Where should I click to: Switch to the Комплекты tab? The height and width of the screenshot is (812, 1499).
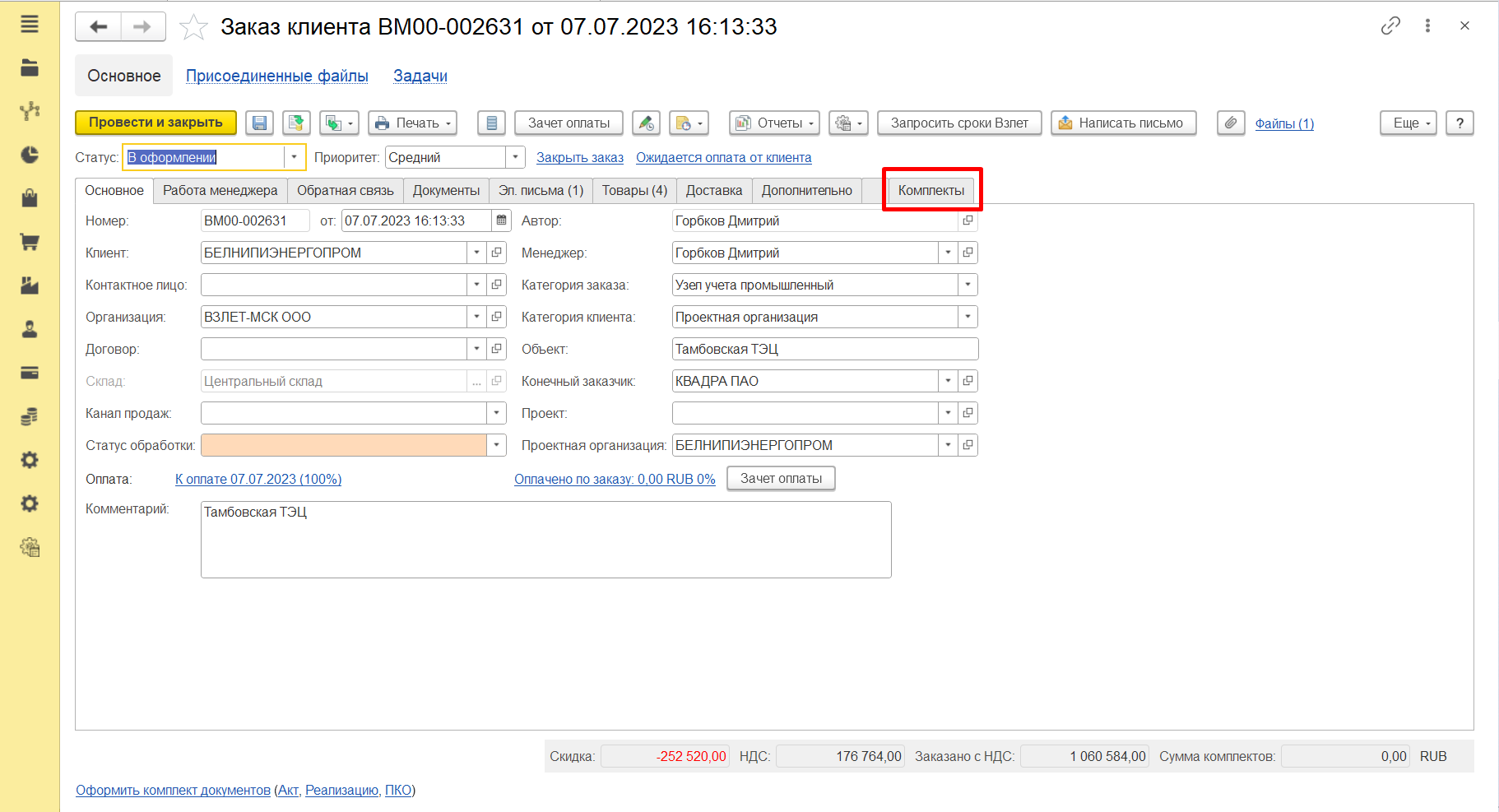pyautogui.click(x=931, y=190)
